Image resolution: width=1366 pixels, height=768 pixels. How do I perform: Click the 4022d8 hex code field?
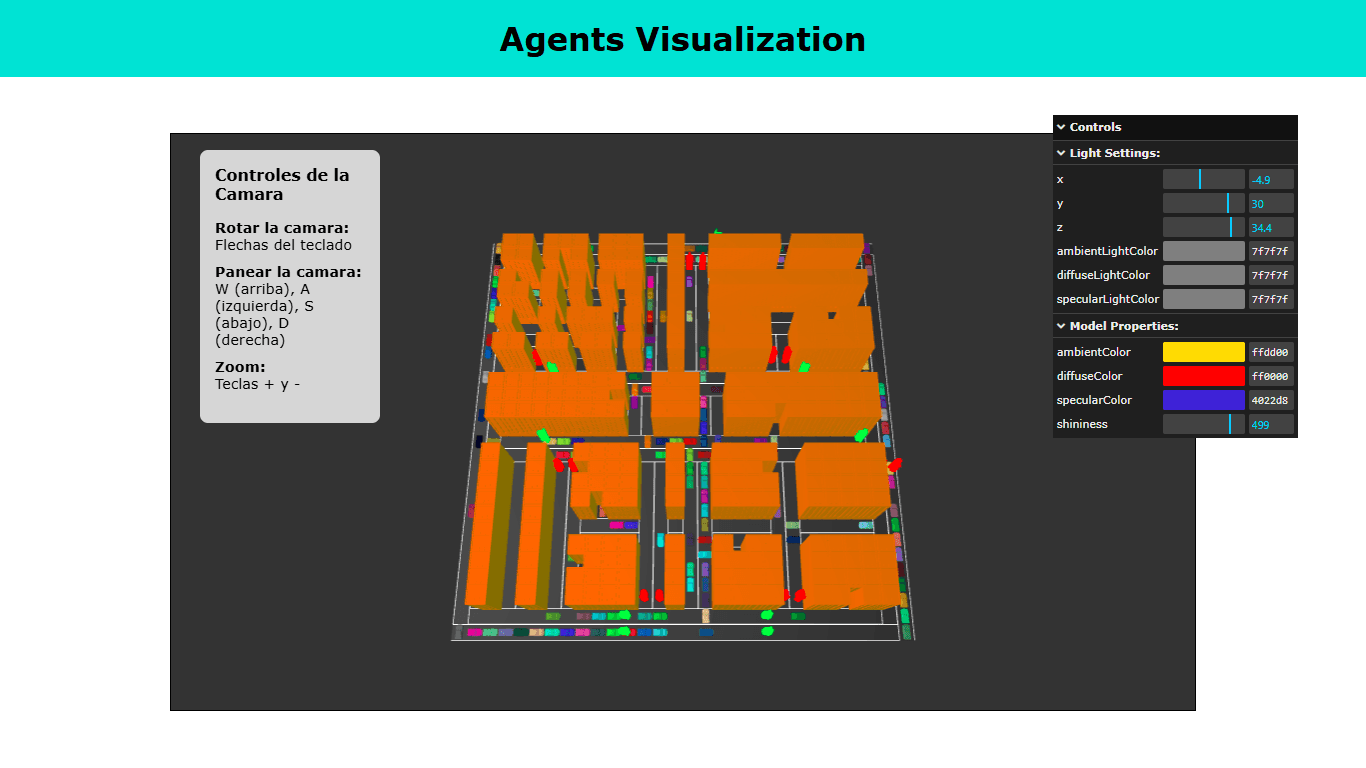point(1271,400)
